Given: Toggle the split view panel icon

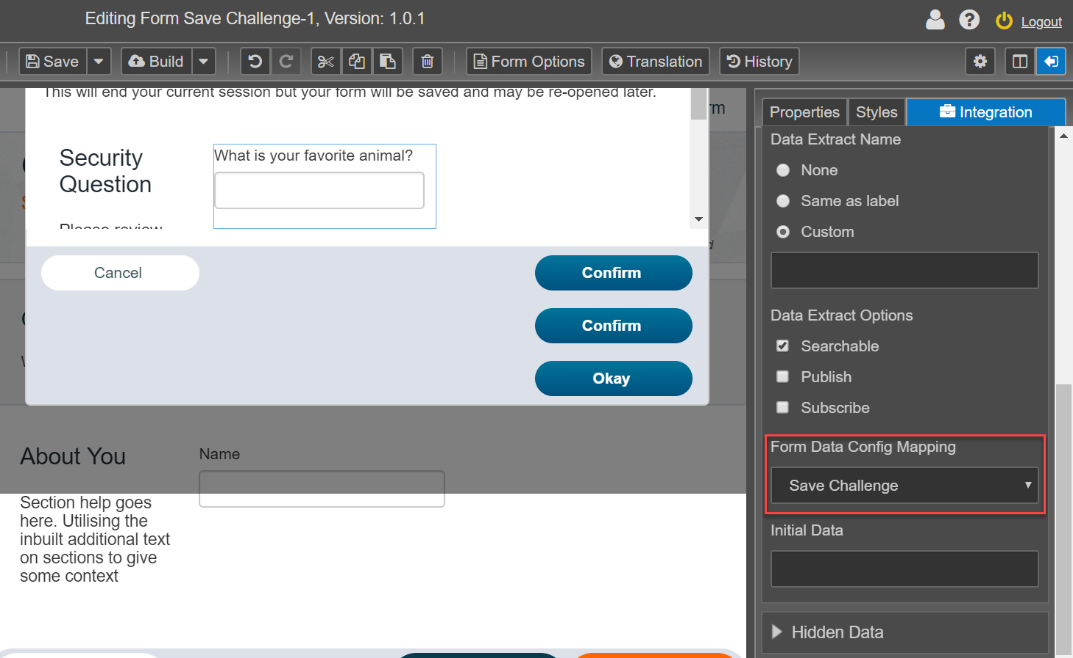Looking at the screenshot, I should click(x=1018, y=61).
